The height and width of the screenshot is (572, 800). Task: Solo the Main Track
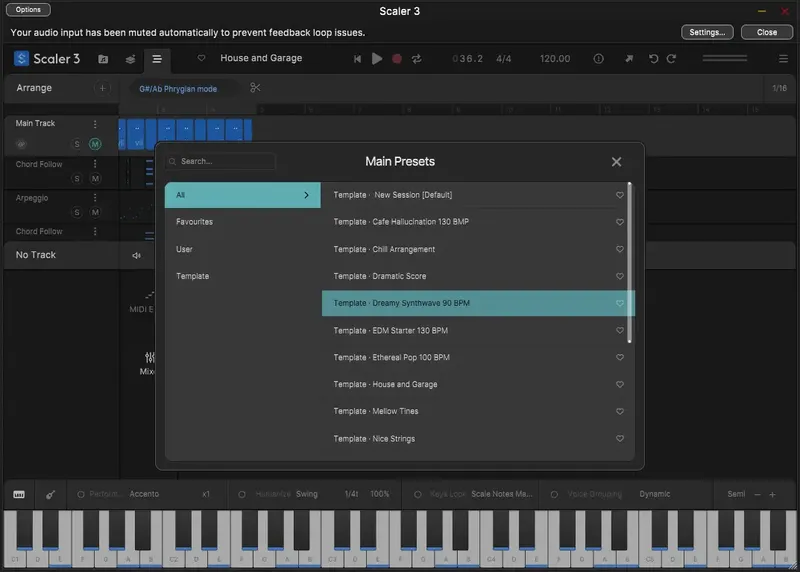pos(77,144)
